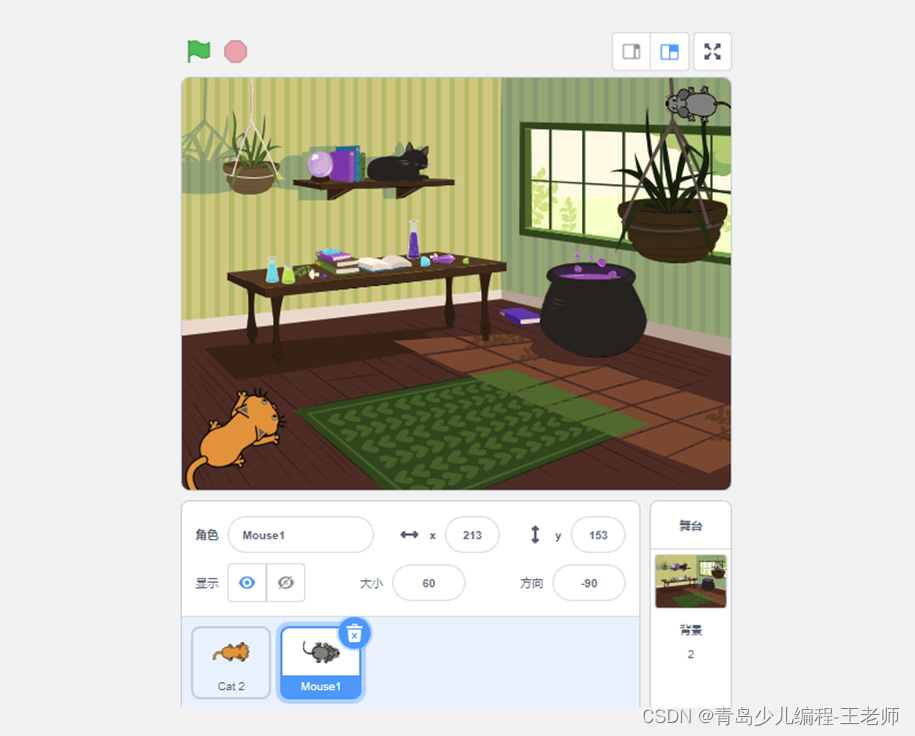
Task: Edit the size value 60
Action: (x=429, y=582)
